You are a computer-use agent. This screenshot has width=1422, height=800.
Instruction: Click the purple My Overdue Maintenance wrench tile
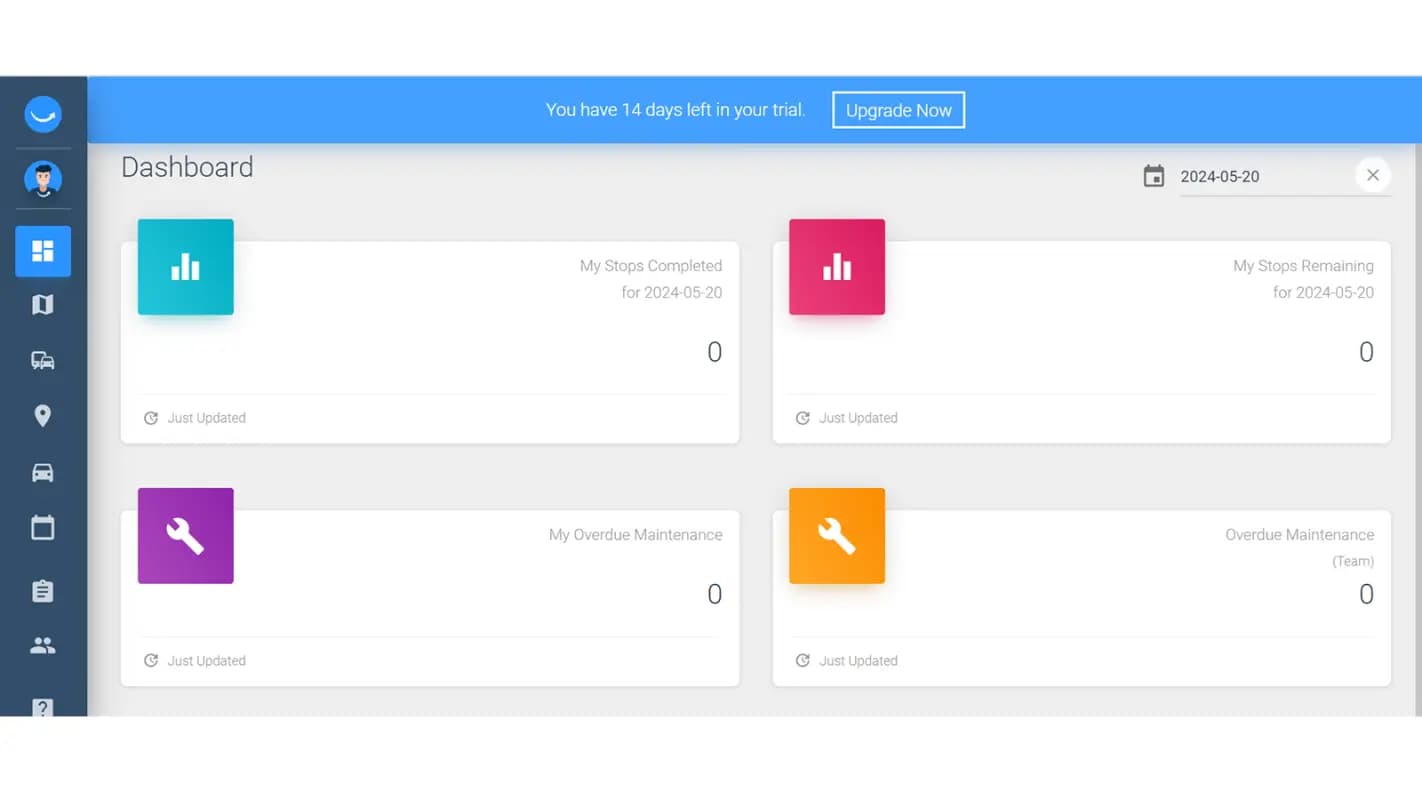186,536
